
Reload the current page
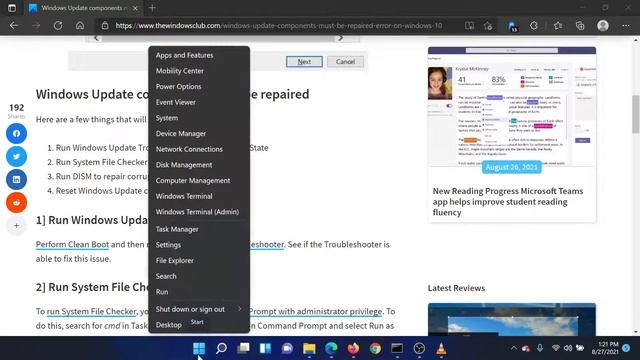click(58, 26)
